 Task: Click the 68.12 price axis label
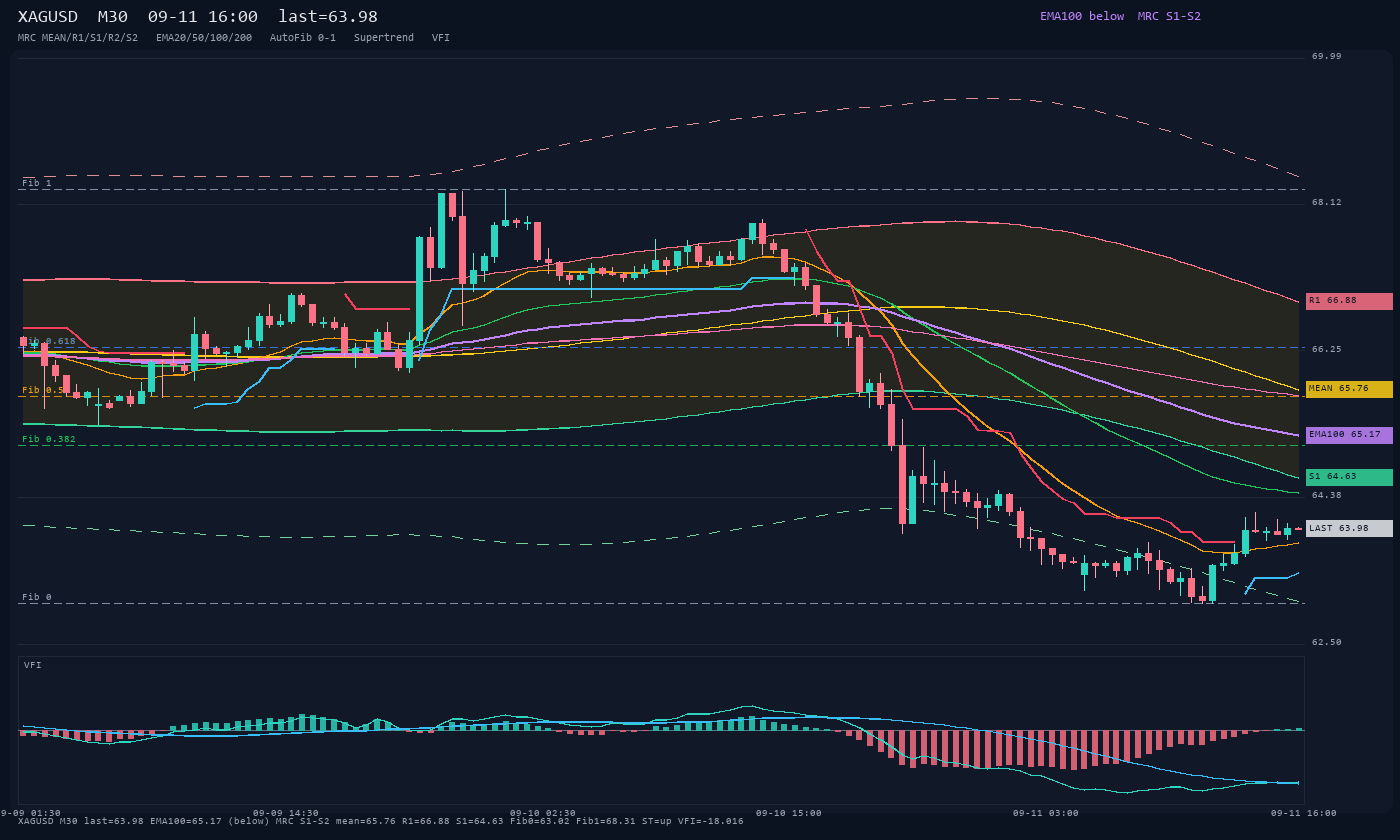click(1327, 202)
